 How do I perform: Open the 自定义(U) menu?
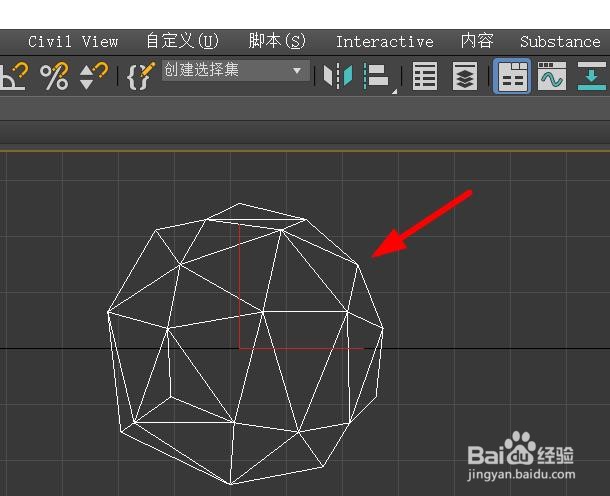point(182,41)
